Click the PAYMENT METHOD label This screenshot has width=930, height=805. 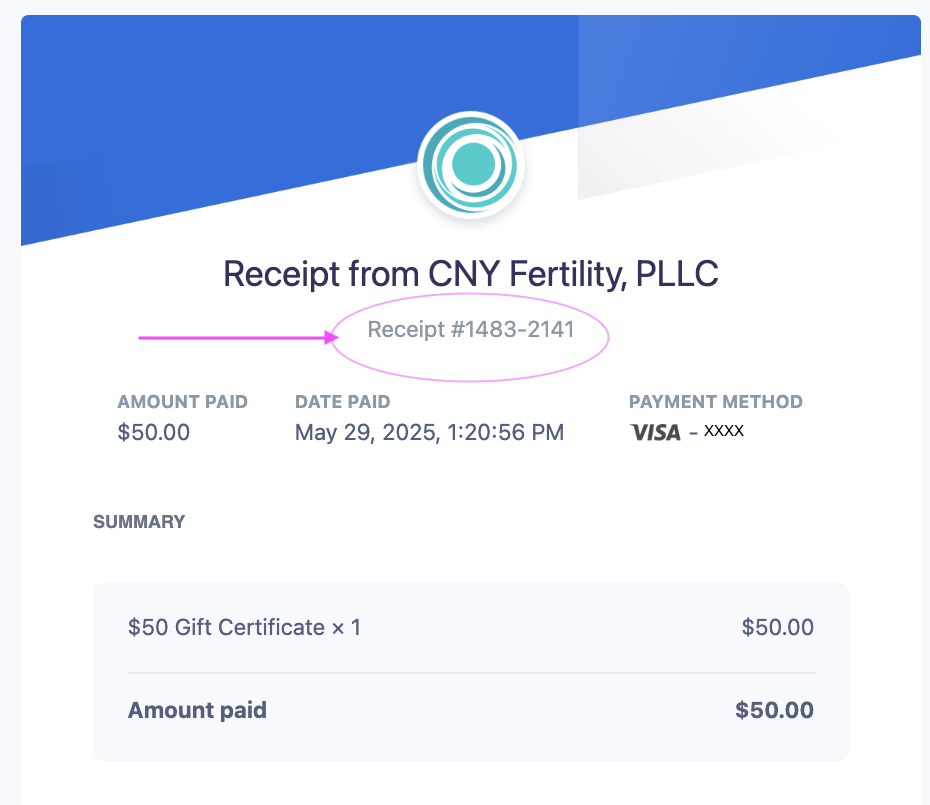(716, 402)
